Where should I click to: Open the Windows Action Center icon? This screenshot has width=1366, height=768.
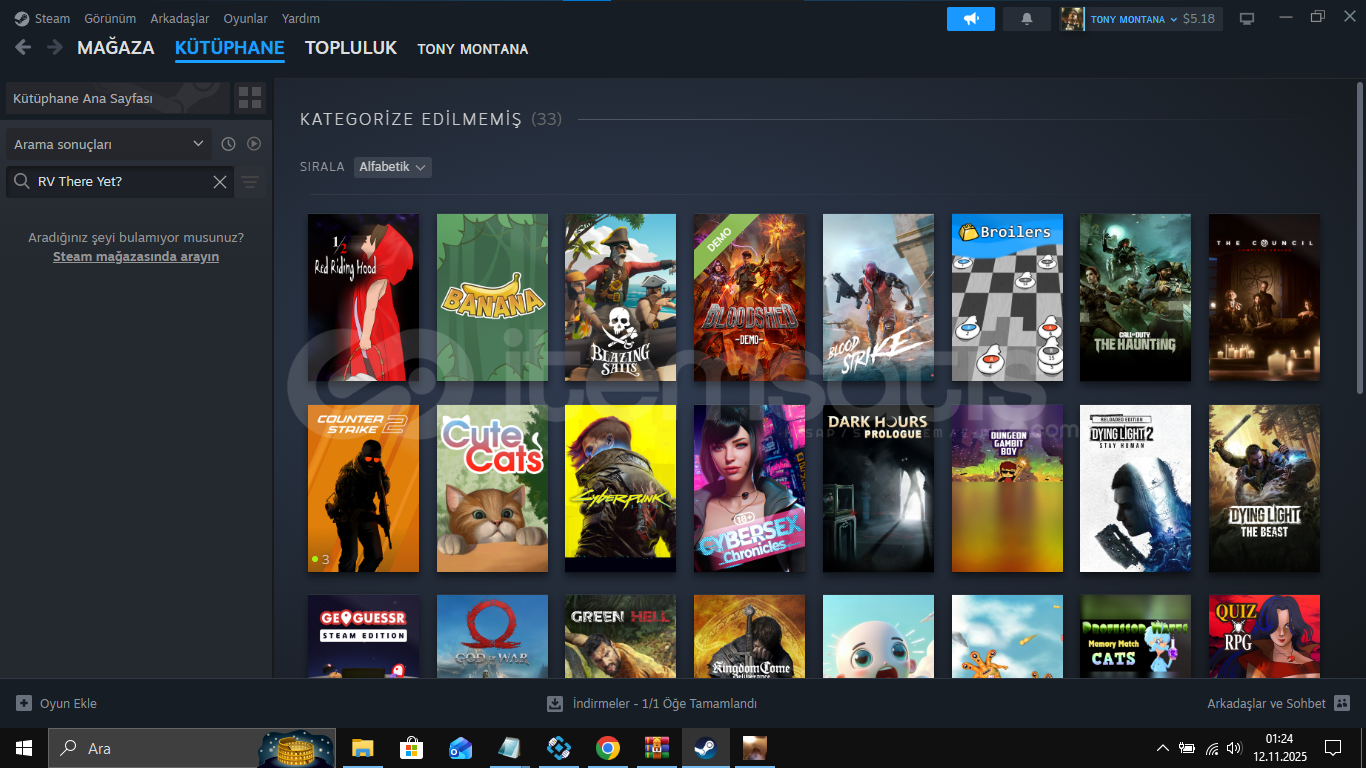click(1332, 748)
